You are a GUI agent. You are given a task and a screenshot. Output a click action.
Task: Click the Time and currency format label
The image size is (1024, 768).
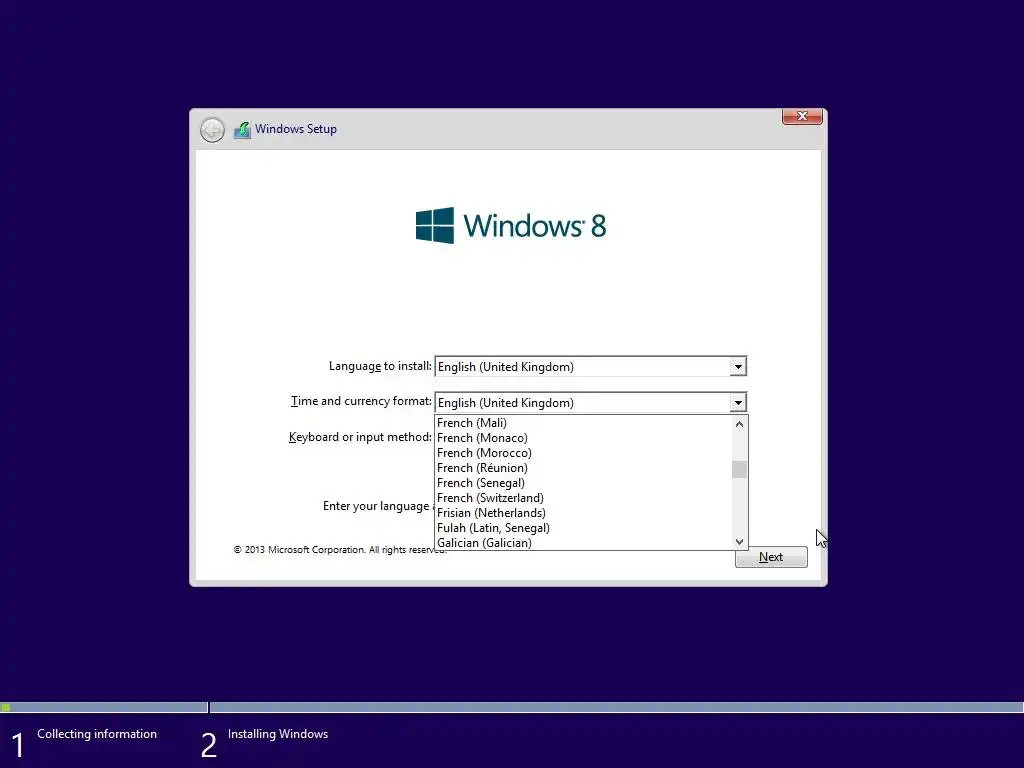[361, 401]
